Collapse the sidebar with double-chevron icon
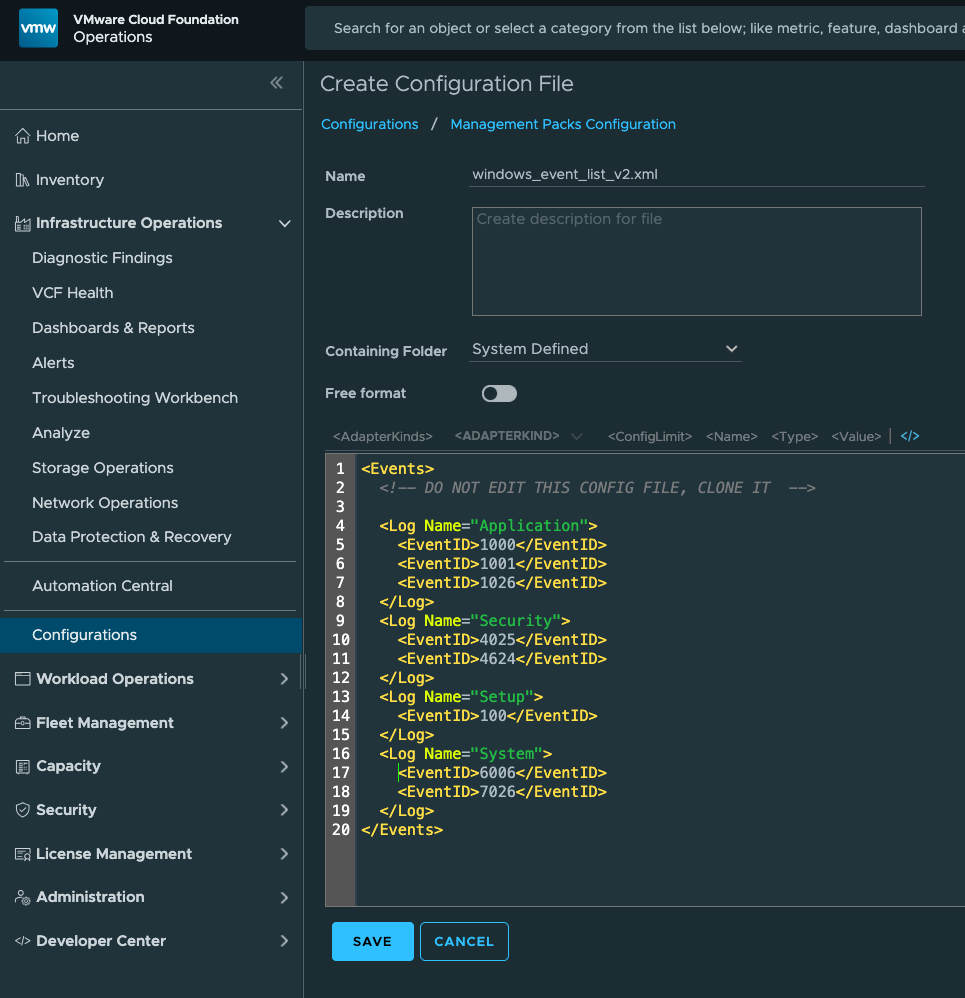Image resolution: width=965 pixels, height=998 pixels. (276, 83)
